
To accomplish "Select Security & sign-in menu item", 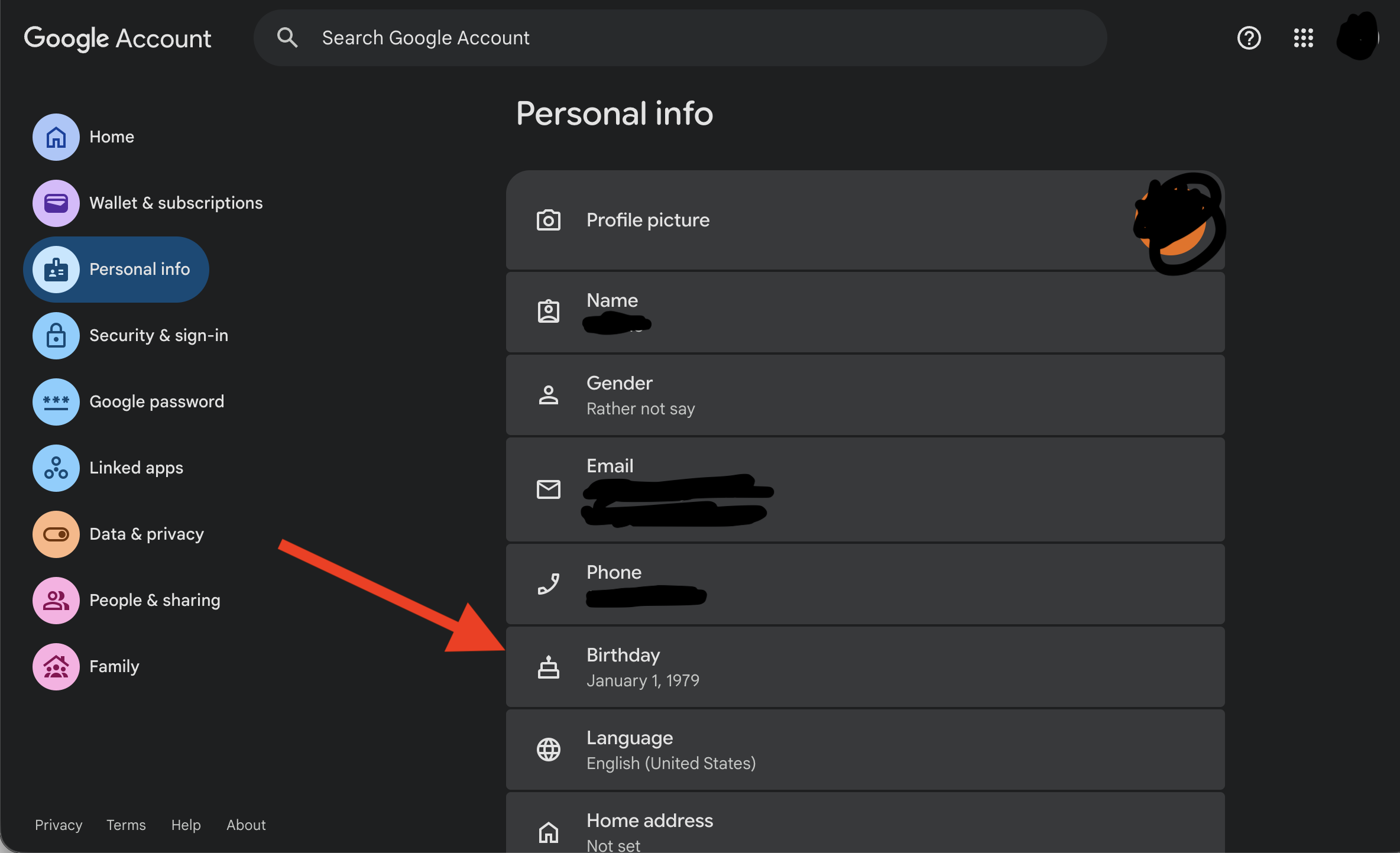I will (158, 336).
